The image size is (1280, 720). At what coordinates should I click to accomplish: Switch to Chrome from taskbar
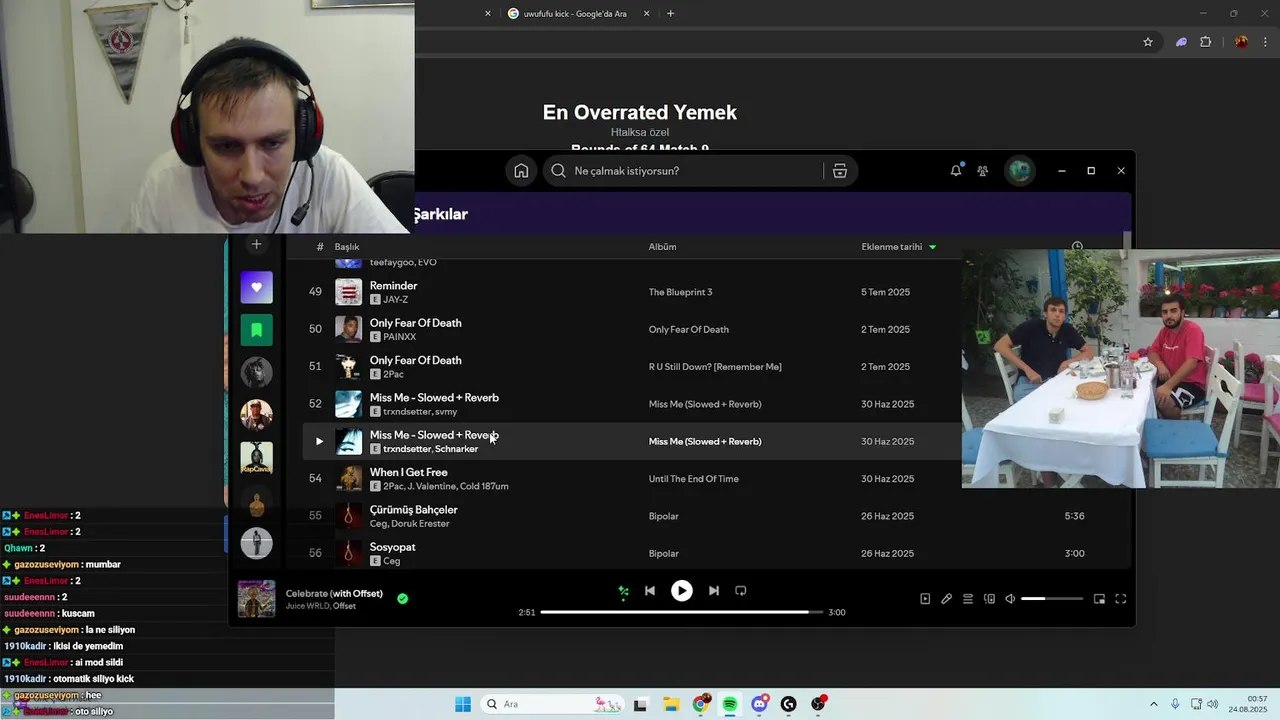pyautogui.click(x=701, y=704)
